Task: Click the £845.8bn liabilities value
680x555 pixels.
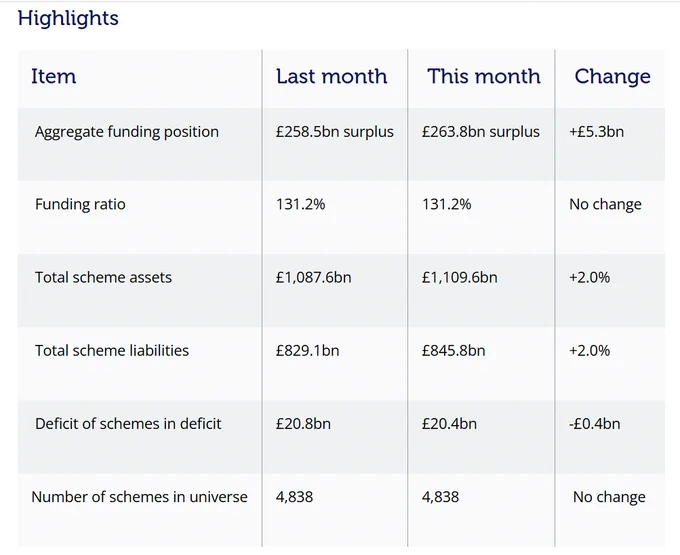Action: point(454,350)
